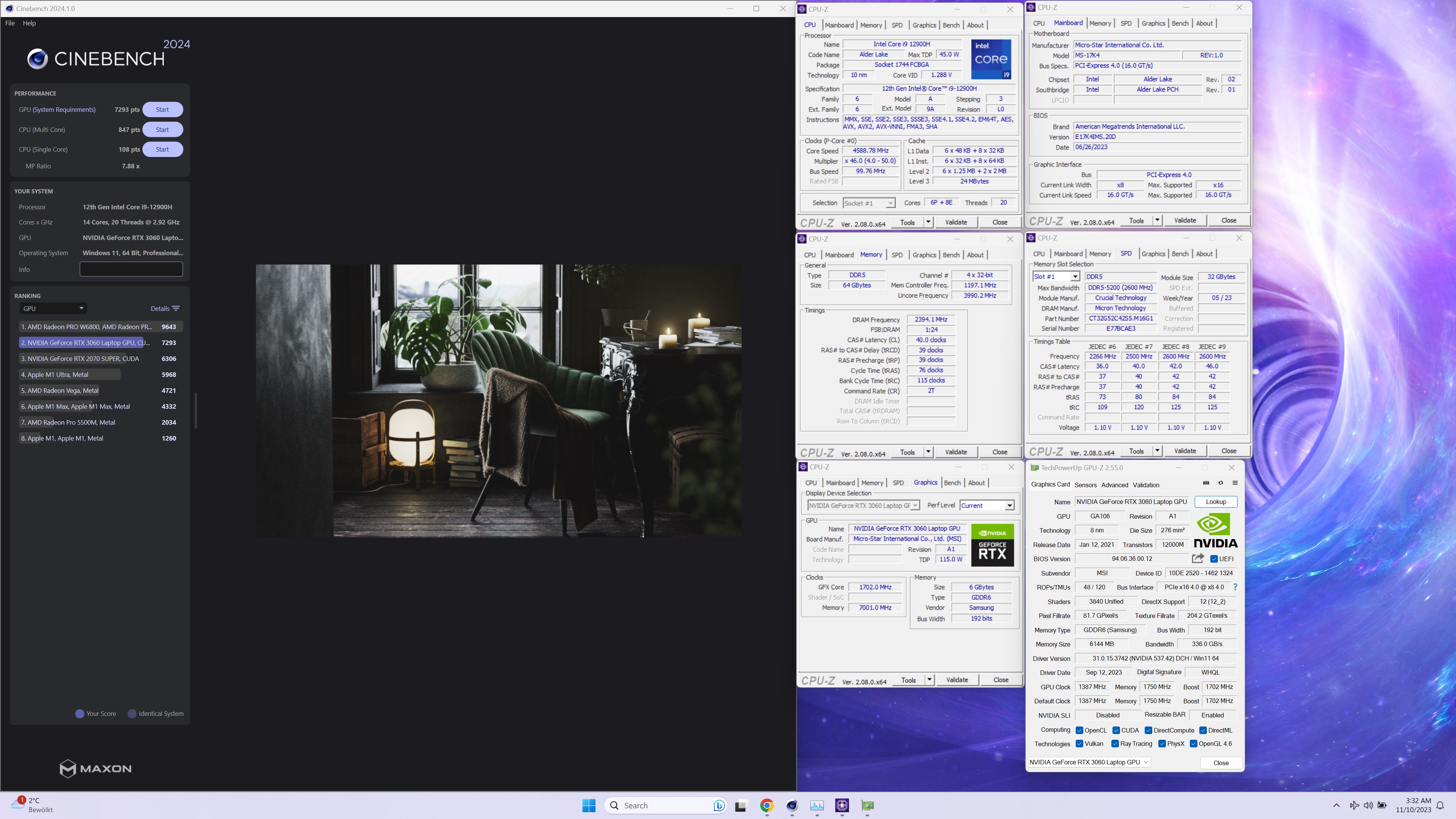Image resolution: width=1456 pixels, height=819 pixels.
Task: Click the Cinebench left panel scrollbar
Action: [196, 410]
